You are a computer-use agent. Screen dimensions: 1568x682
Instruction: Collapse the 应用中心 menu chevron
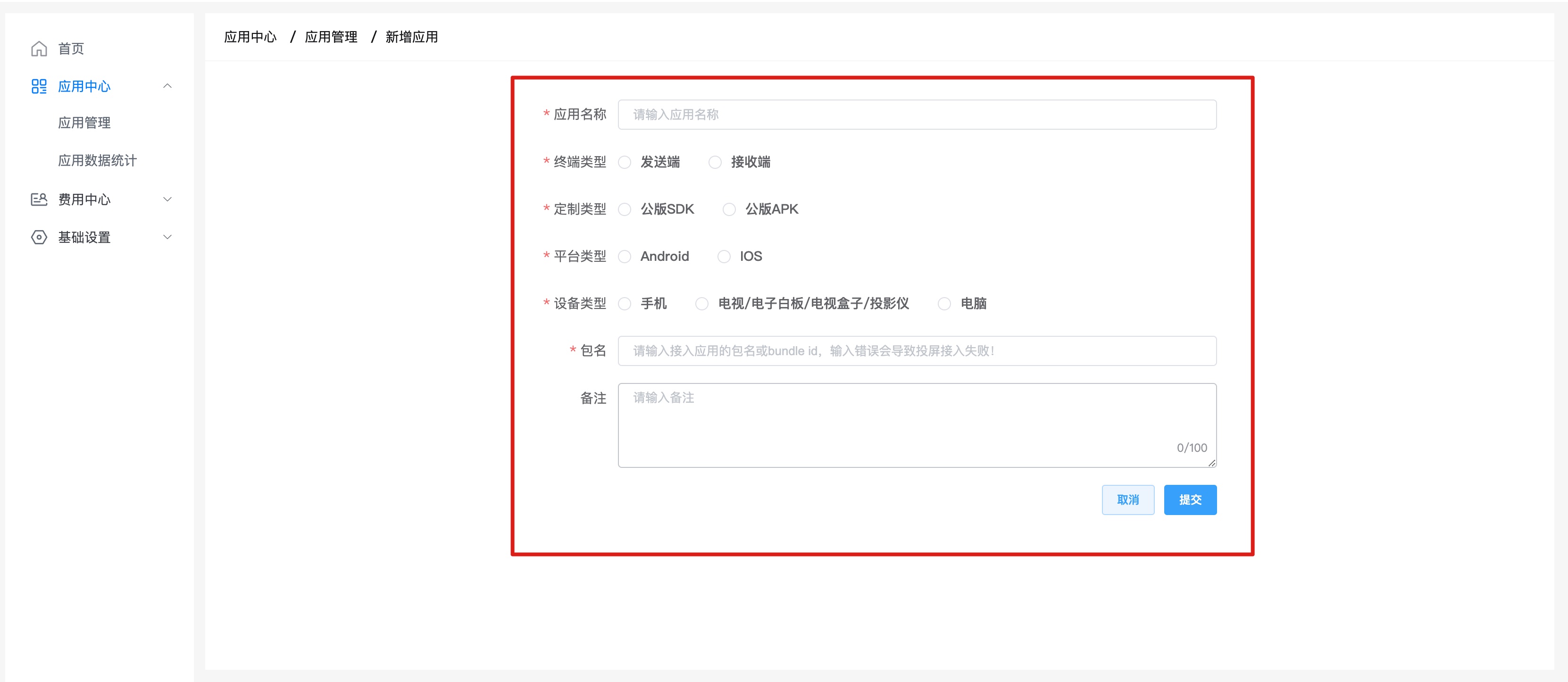coord(167,86)
